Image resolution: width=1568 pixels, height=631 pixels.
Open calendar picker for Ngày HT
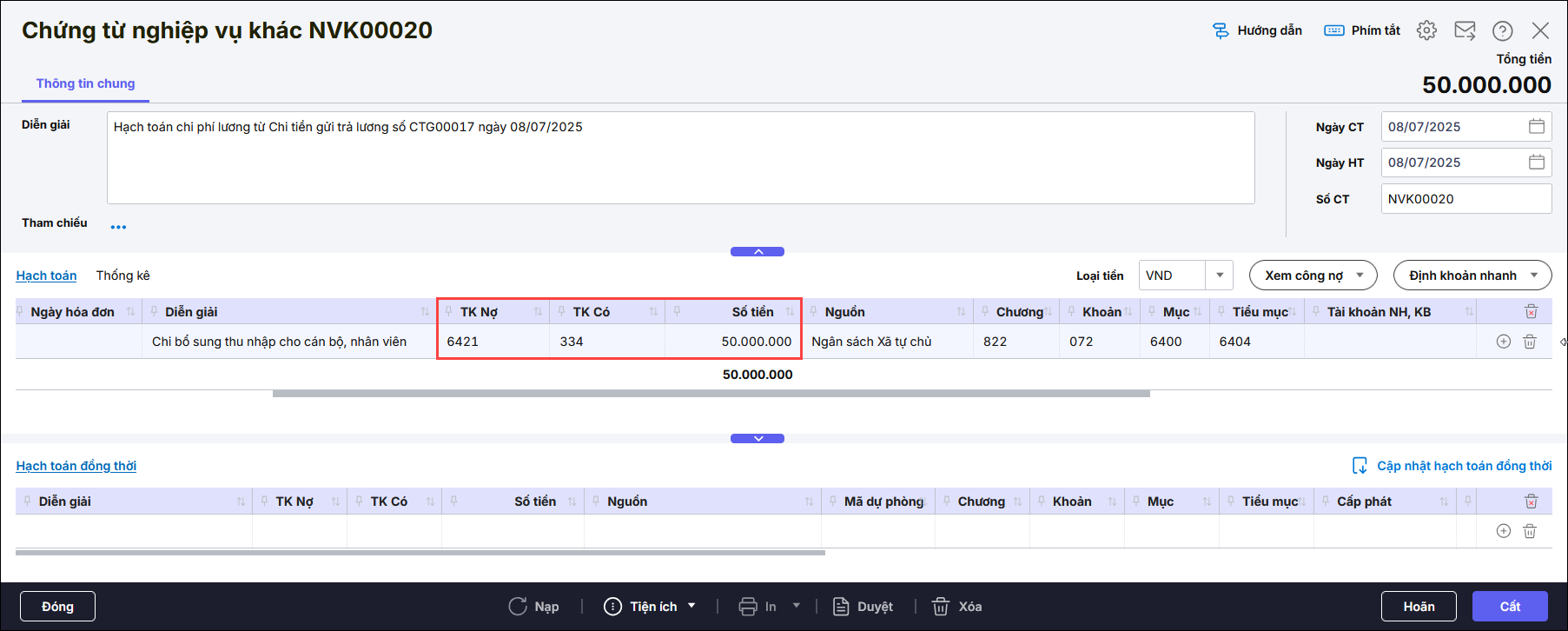[1536, 163]
